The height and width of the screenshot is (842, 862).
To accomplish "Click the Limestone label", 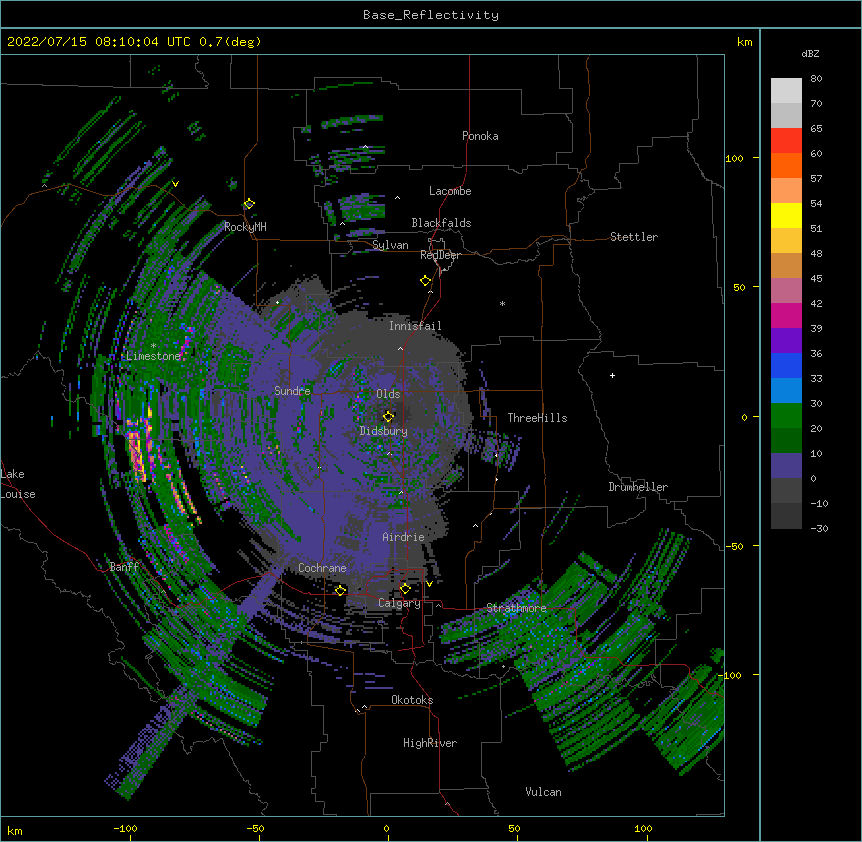I will pos(153,356).
